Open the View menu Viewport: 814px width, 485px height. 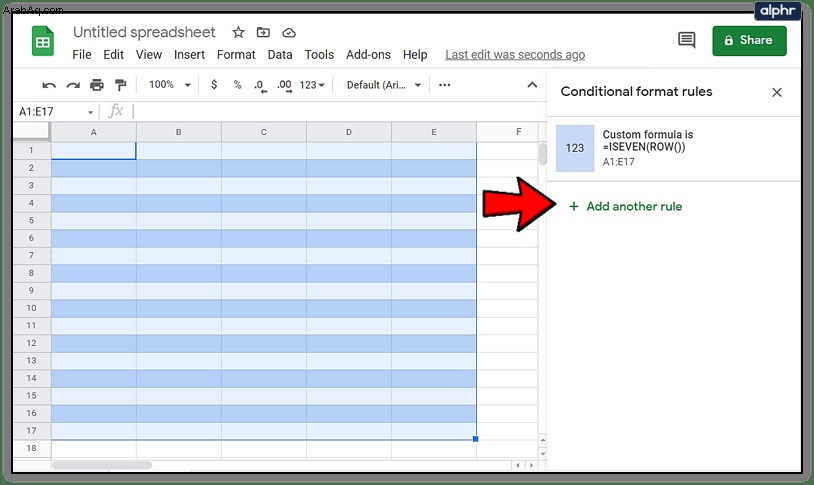click(x=148, y=55)
